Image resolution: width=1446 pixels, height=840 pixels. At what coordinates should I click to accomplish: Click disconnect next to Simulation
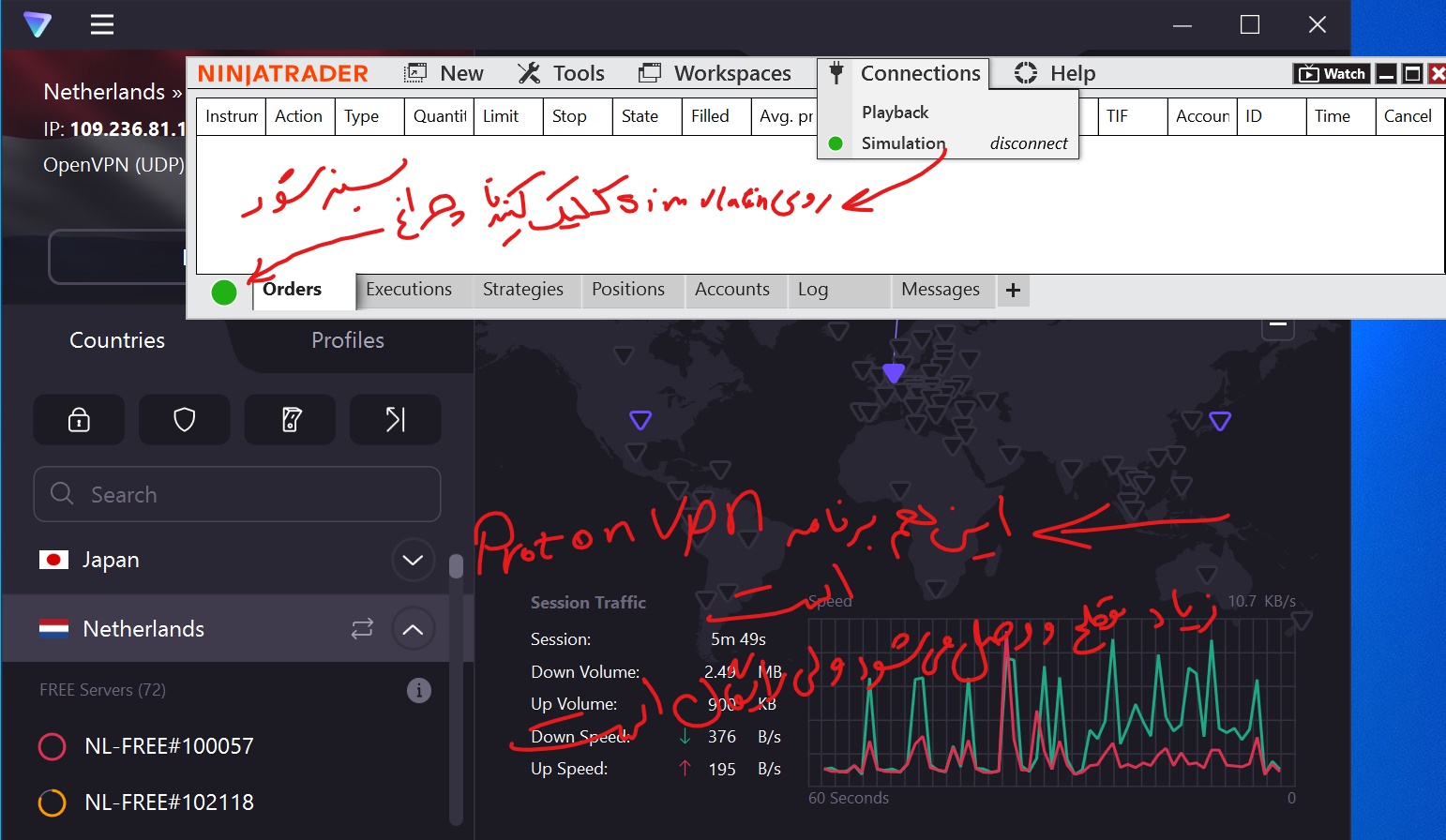[1029, 143]
